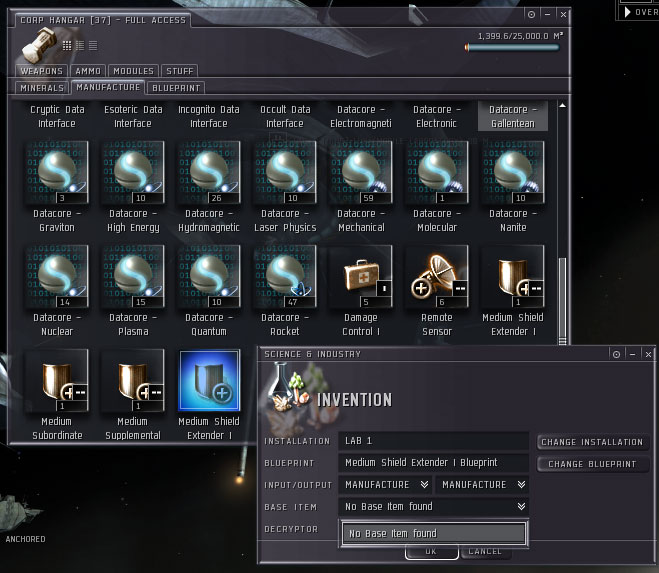Click the Blueprint field with Medium Shield Extender
The height and width of the screenshot is (573, 659).
pyautogui.click(x=434, y=462)
